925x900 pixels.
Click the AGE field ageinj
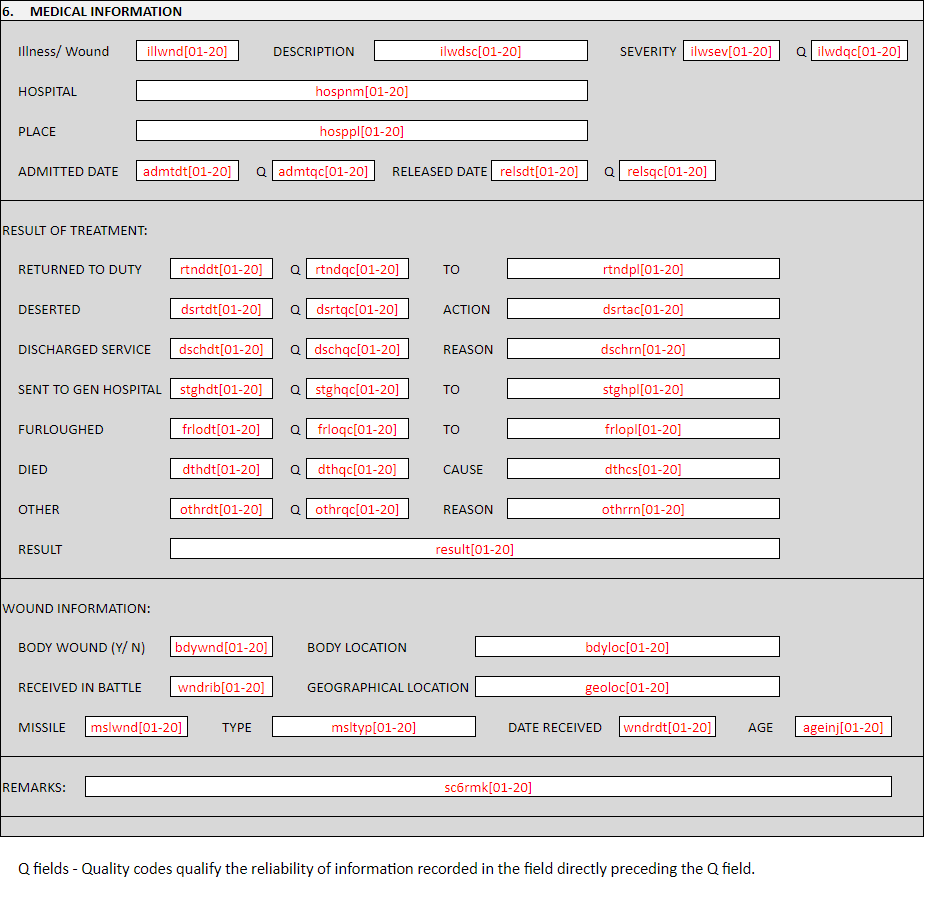(x=843, y=727)
